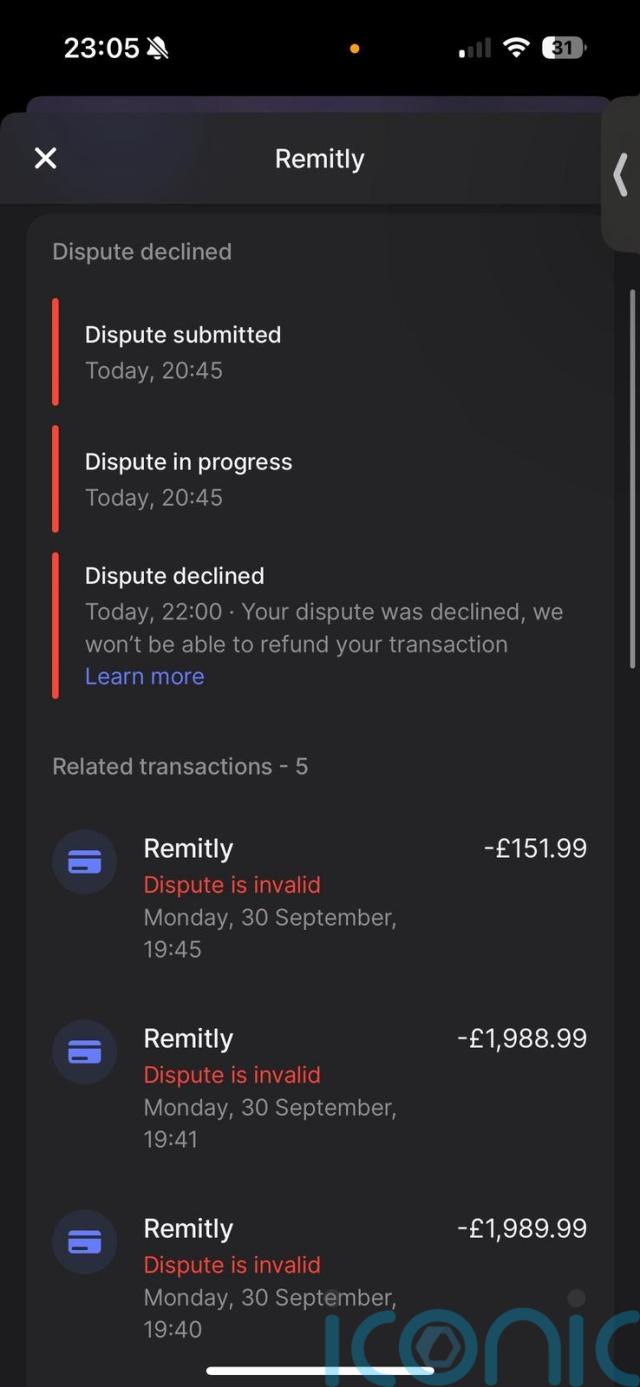Tap the Related transactions - 5 header
640x1387 pixels.
click(x=180, y=767)
